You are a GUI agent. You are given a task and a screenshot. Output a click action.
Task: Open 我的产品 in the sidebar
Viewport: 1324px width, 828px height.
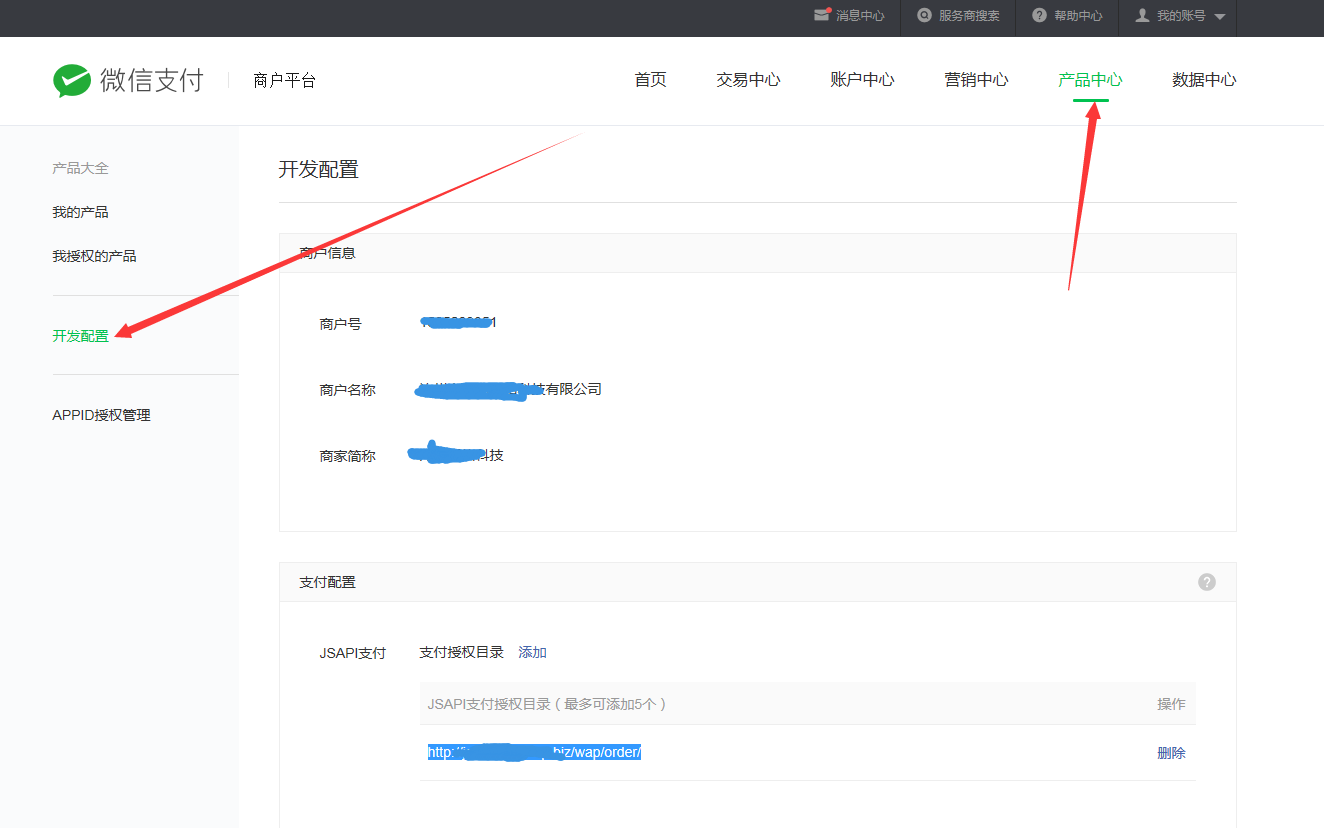(80, 212)
